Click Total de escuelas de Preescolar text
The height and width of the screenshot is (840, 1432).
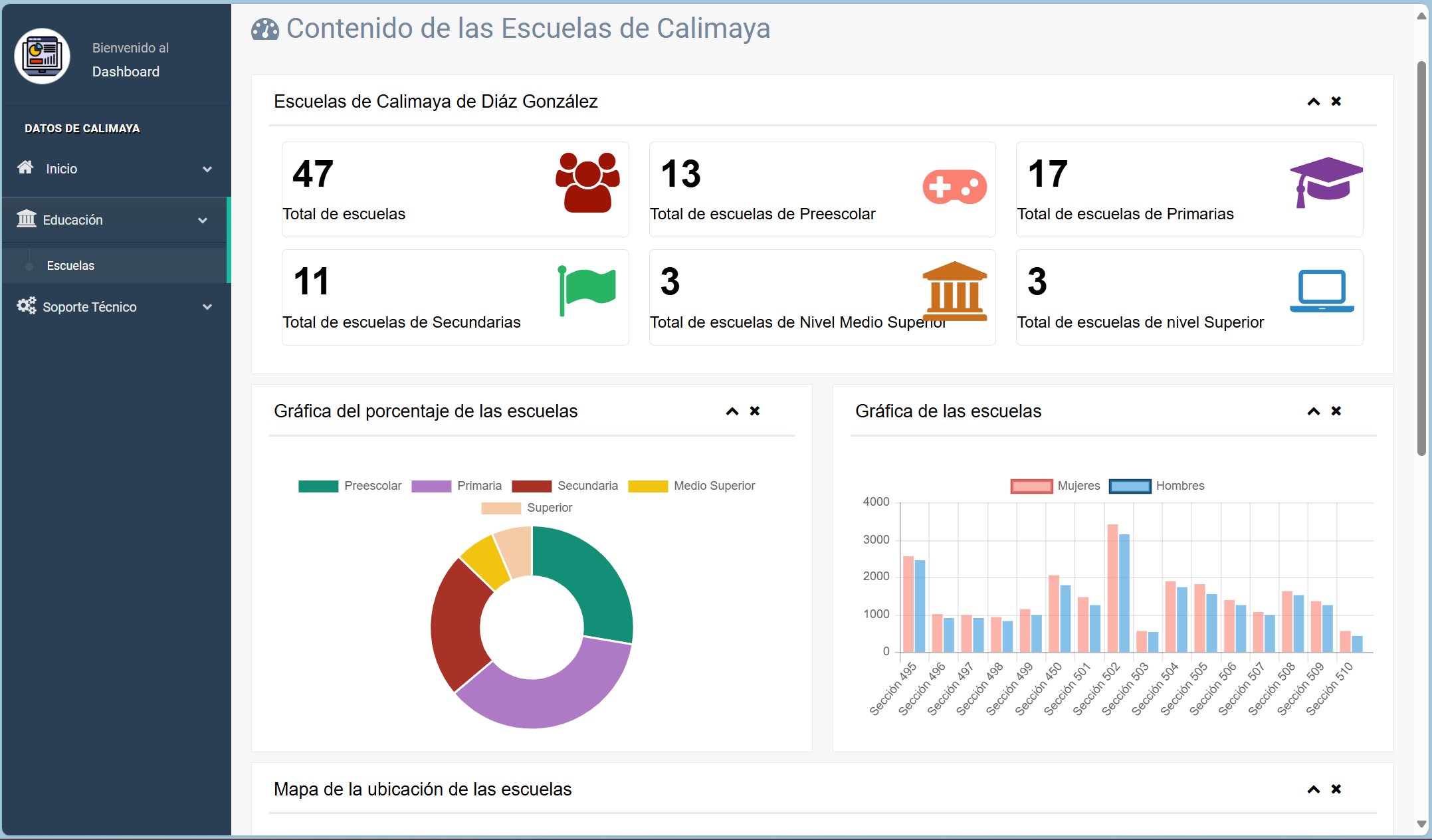point(762,214)
